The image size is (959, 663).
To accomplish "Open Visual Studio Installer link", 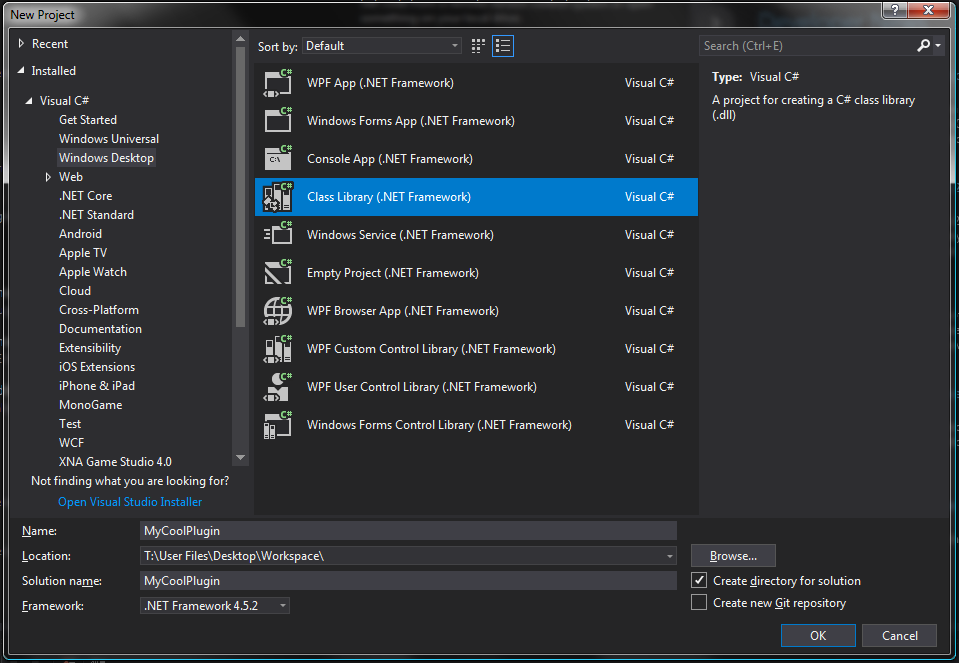I will [x=130, y=502].
